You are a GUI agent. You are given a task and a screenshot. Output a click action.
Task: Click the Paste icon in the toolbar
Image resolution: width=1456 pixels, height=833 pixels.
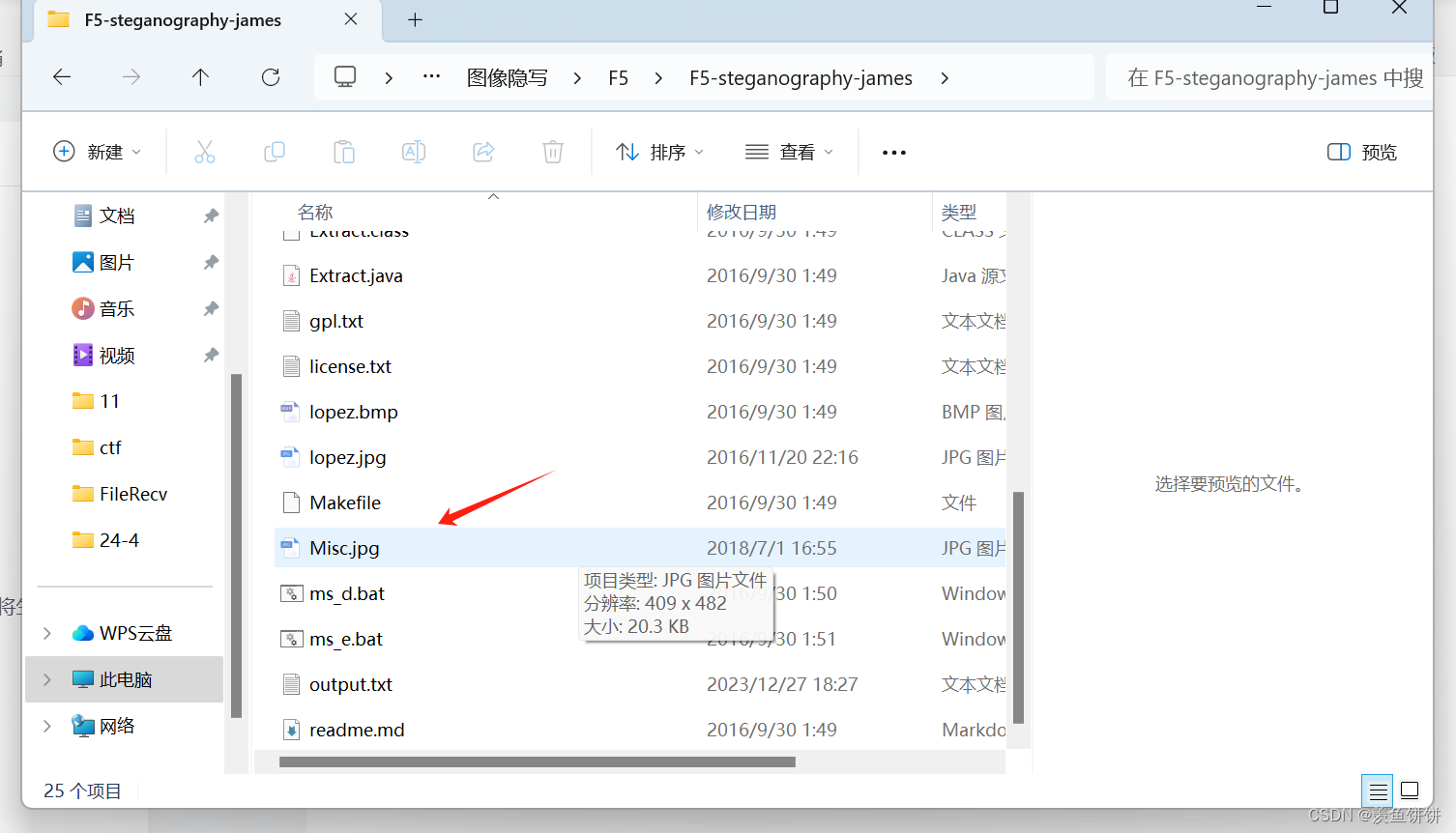pos(343,152)
